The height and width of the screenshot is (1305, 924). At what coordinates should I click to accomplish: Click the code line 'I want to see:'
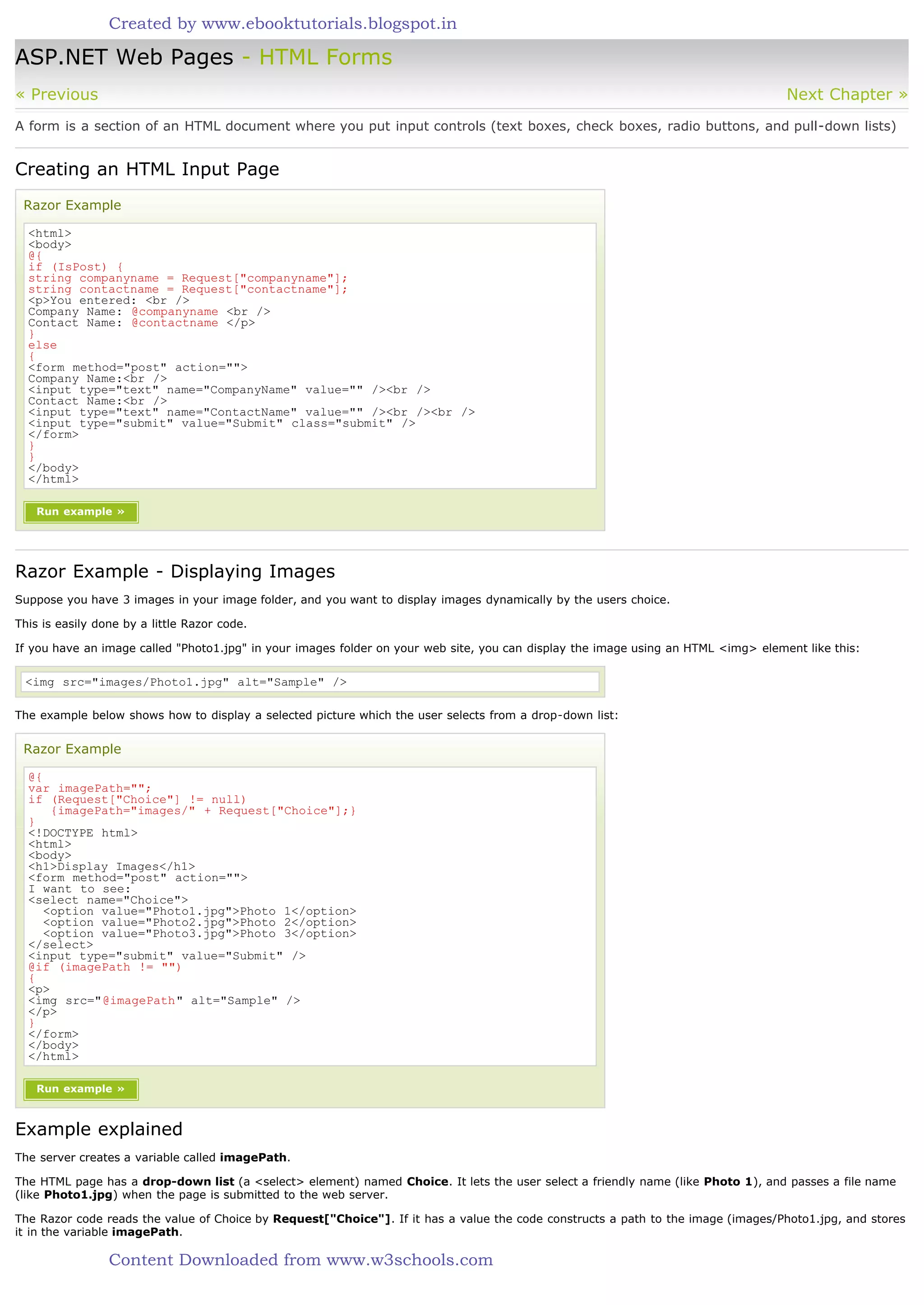[80, 889]
